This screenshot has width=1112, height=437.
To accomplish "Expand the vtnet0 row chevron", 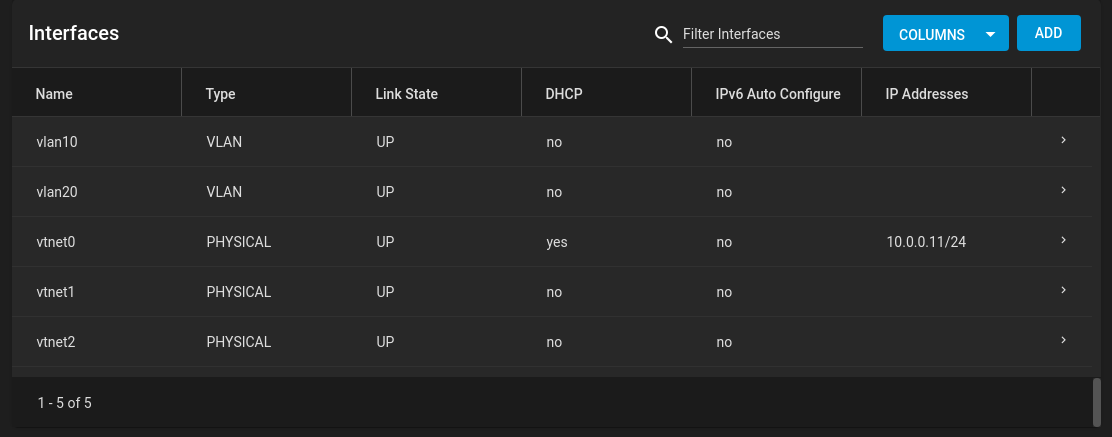I will coord(1063,240).
